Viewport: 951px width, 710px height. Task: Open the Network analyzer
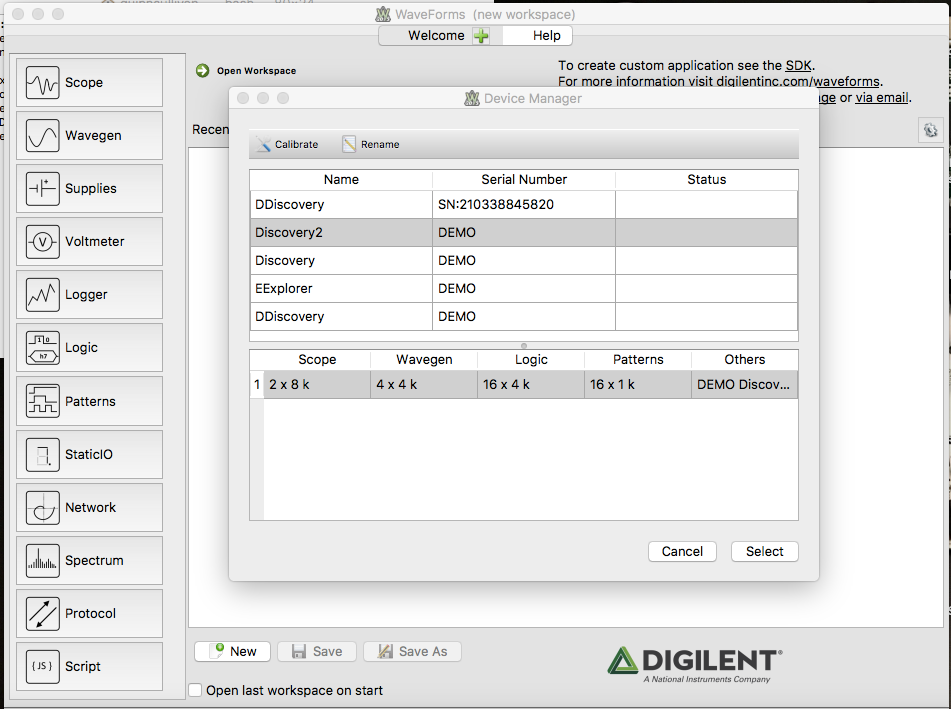click(90, 507)
